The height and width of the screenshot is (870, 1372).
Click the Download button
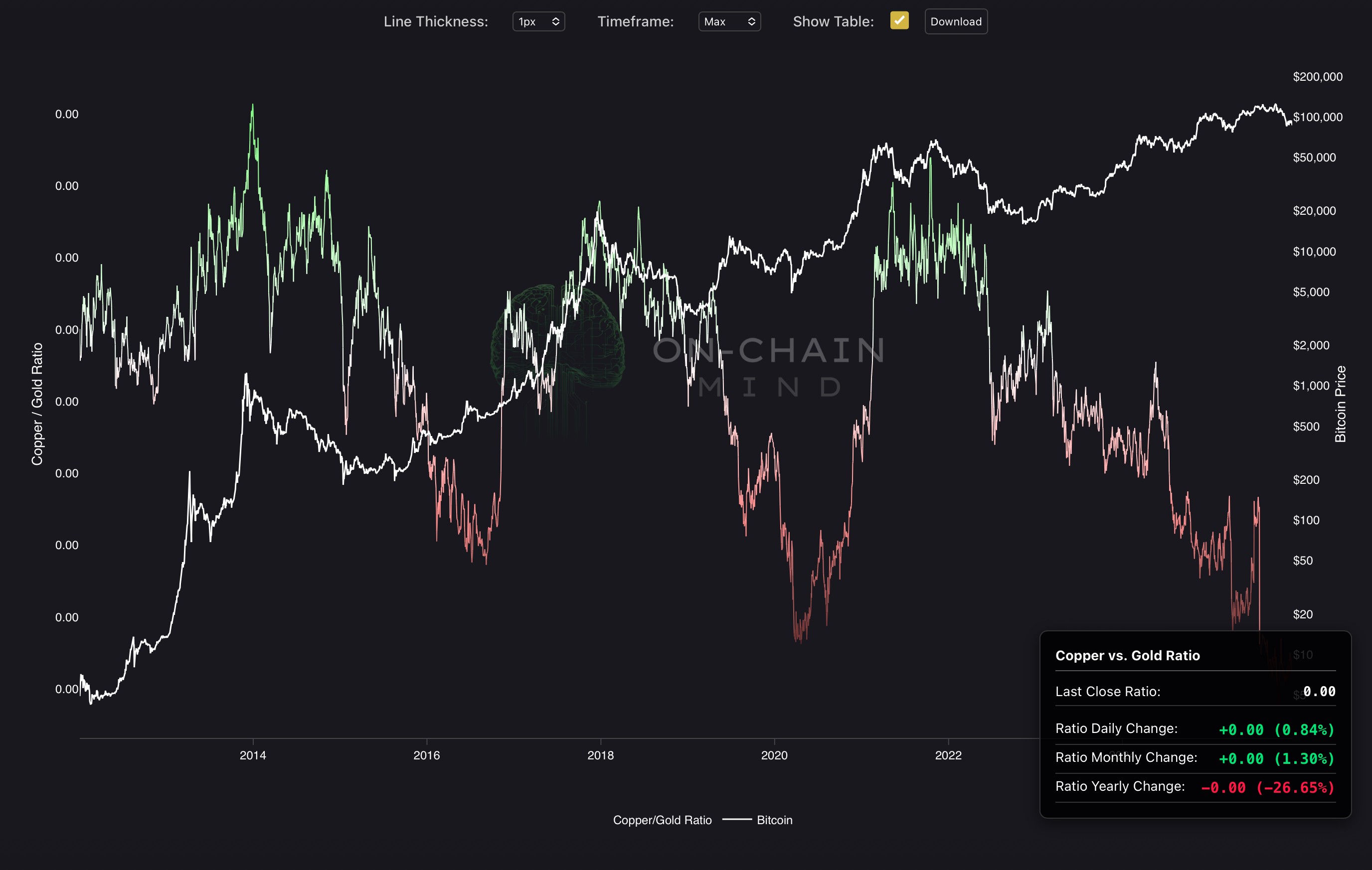point(956,21)
